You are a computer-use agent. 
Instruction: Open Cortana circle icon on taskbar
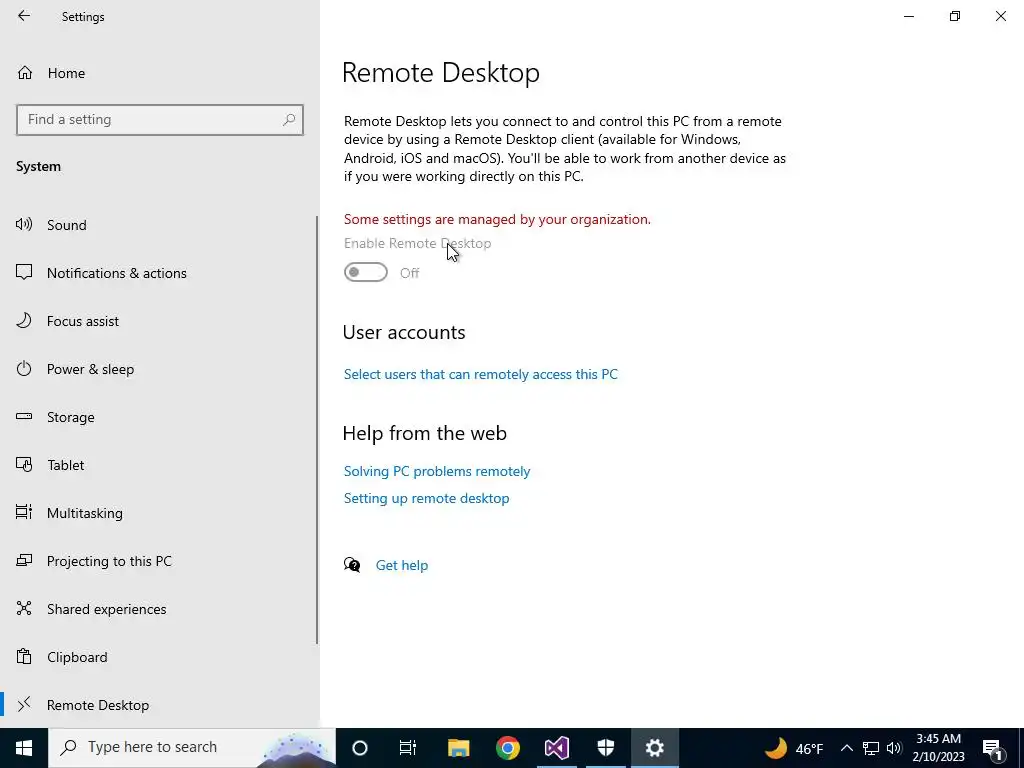[x=360, y=748]
